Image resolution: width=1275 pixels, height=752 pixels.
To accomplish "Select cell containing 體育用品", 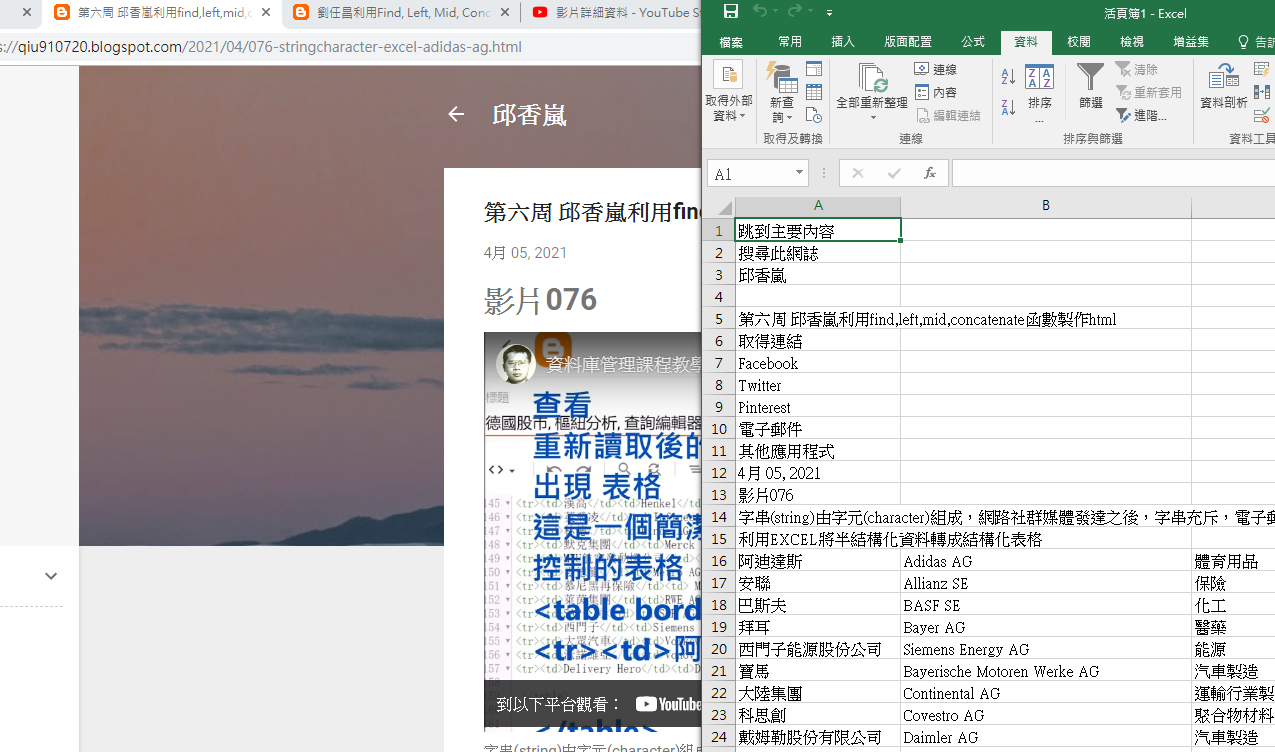I will [1233, 561].
